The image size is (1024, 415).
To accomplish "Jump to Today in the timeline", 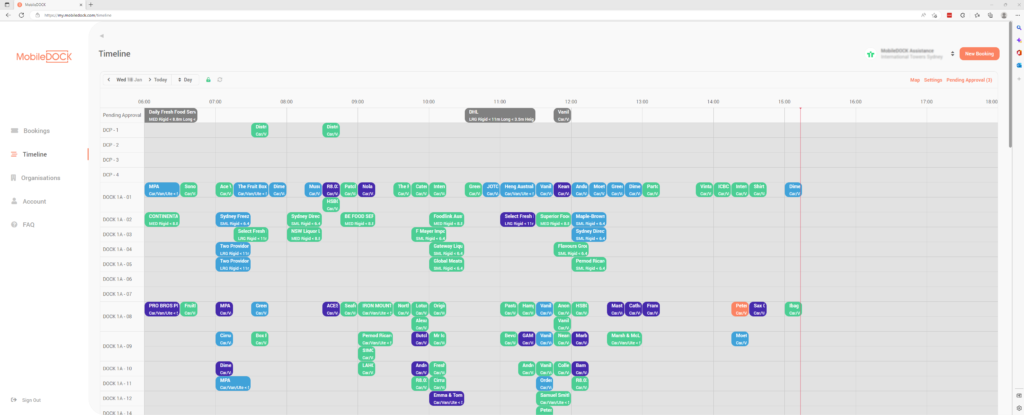I will pos(161,80).
